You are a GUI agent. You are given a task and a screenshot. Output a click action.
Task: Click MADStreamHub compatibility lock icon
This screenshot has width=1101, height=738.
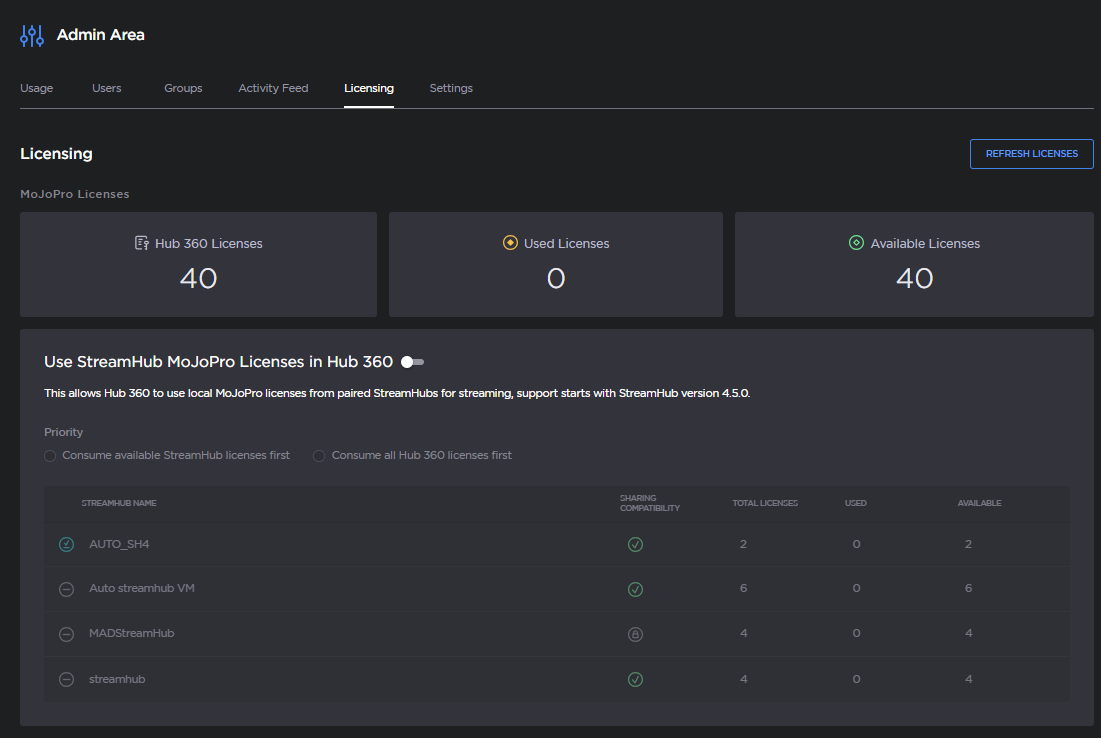point(635,634)
